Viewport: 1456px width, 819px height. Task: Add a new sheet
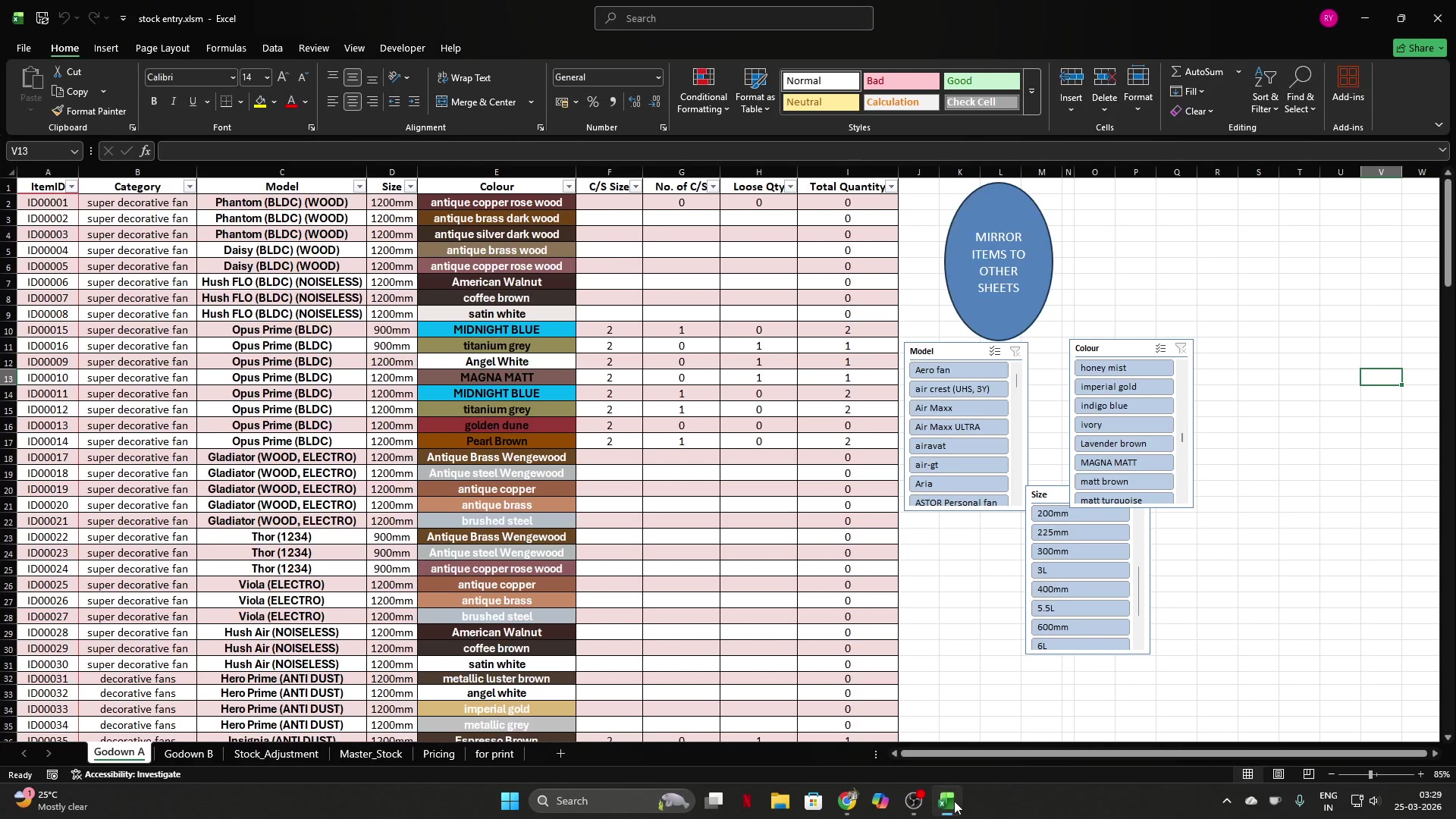[560, 754]
